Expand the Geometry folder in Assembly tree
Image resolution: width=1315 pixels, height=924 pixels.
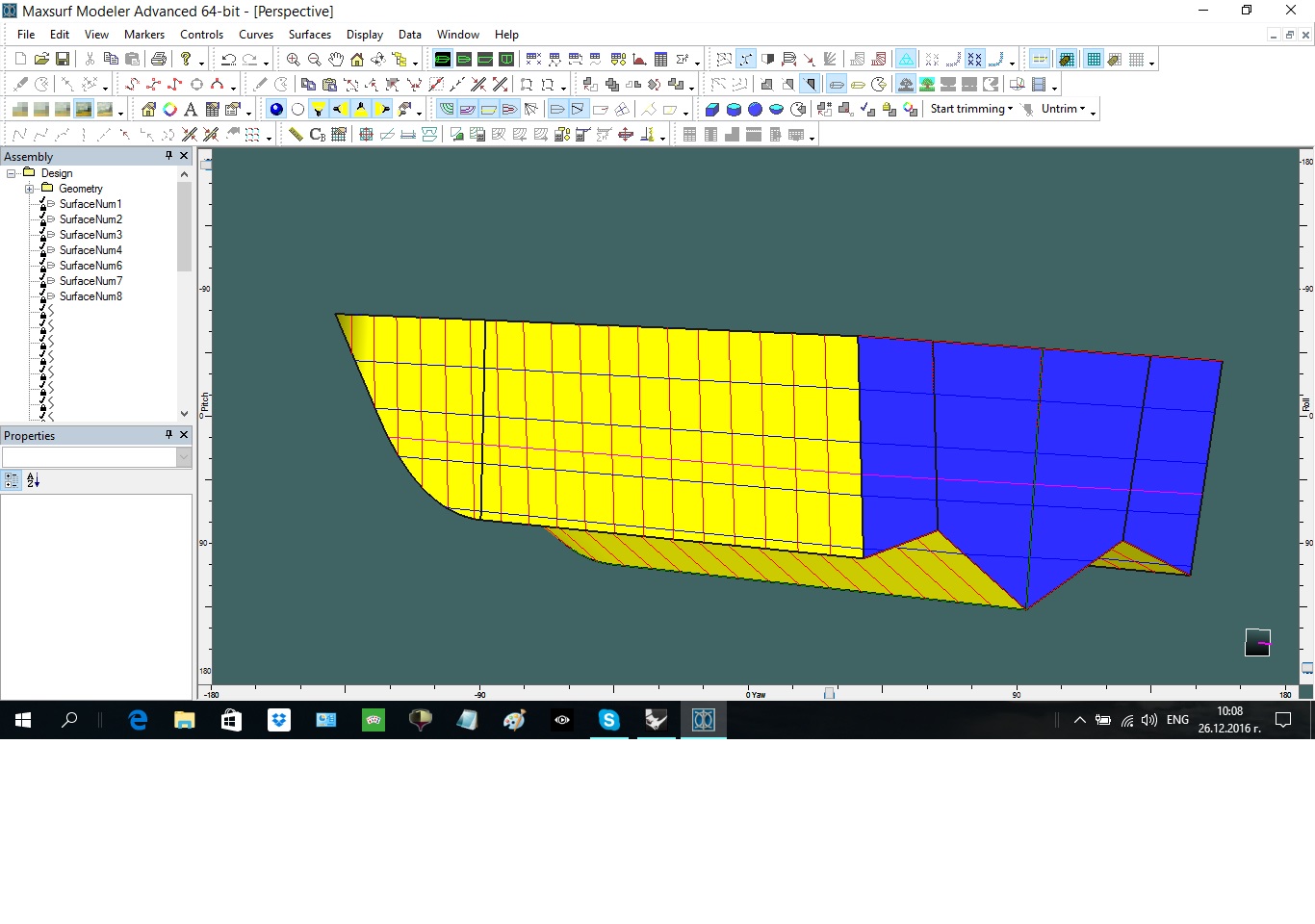(x=29, y=189)
